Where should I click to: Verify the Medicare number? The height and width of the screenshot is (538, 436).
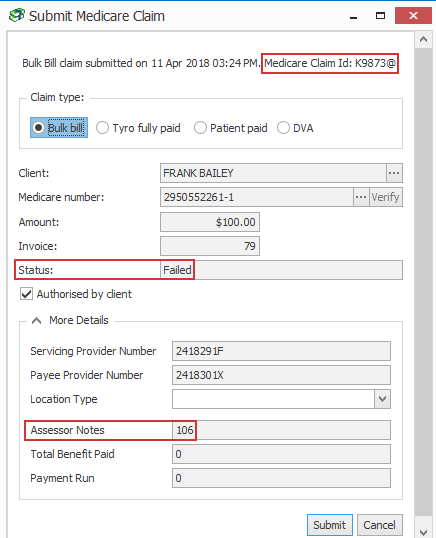pyautogui.click(x=386, y=197)
